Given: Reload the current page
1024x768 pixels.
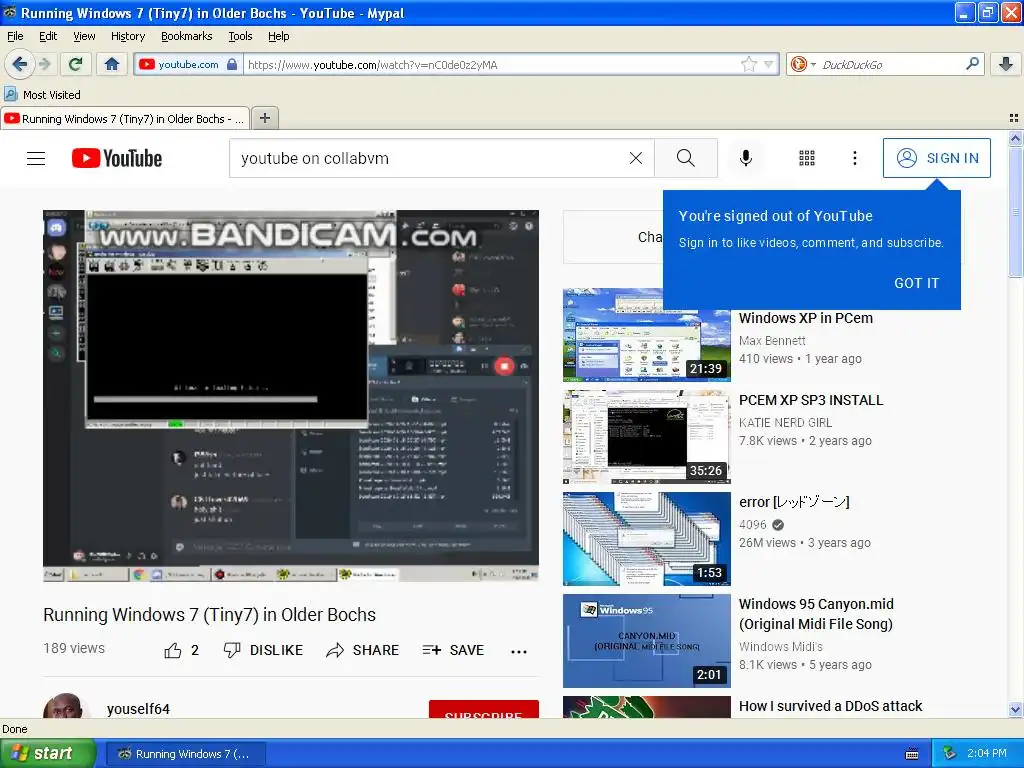Looking at the screenshot, I should [x=75, y=64].
